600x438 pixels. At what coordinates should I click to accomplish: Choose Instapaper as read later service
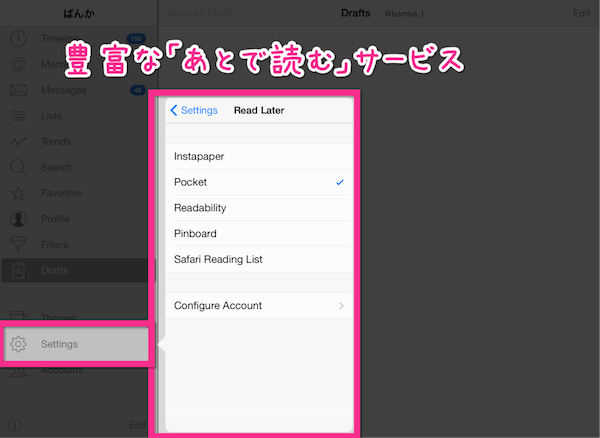pyautogui.click(x=259, y=156)
